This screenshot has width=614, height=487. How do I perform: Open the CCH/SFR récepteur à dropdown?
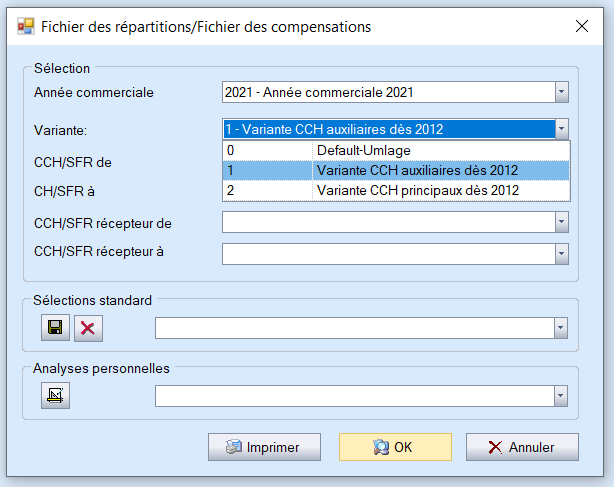561,253
